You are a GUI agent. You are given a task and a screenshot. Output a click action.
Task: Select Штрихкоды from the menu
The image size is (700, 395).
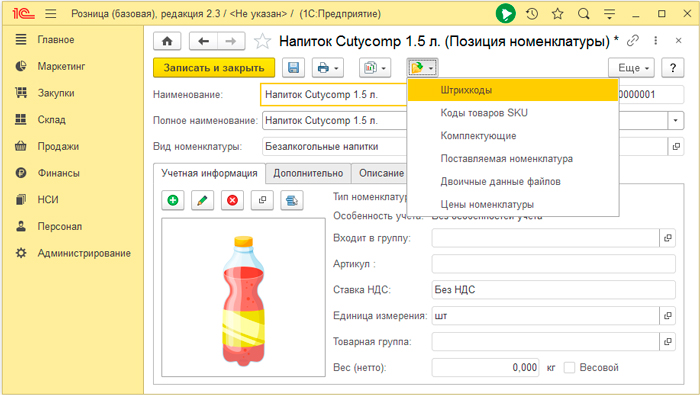(x=513, y=90)
